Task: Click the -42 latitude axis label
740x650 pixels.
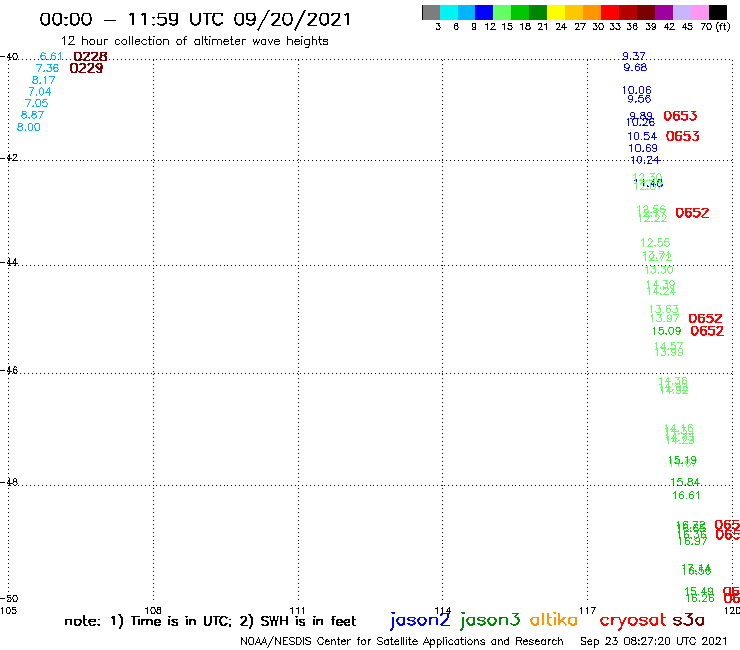Action: (x=9, y=157)
